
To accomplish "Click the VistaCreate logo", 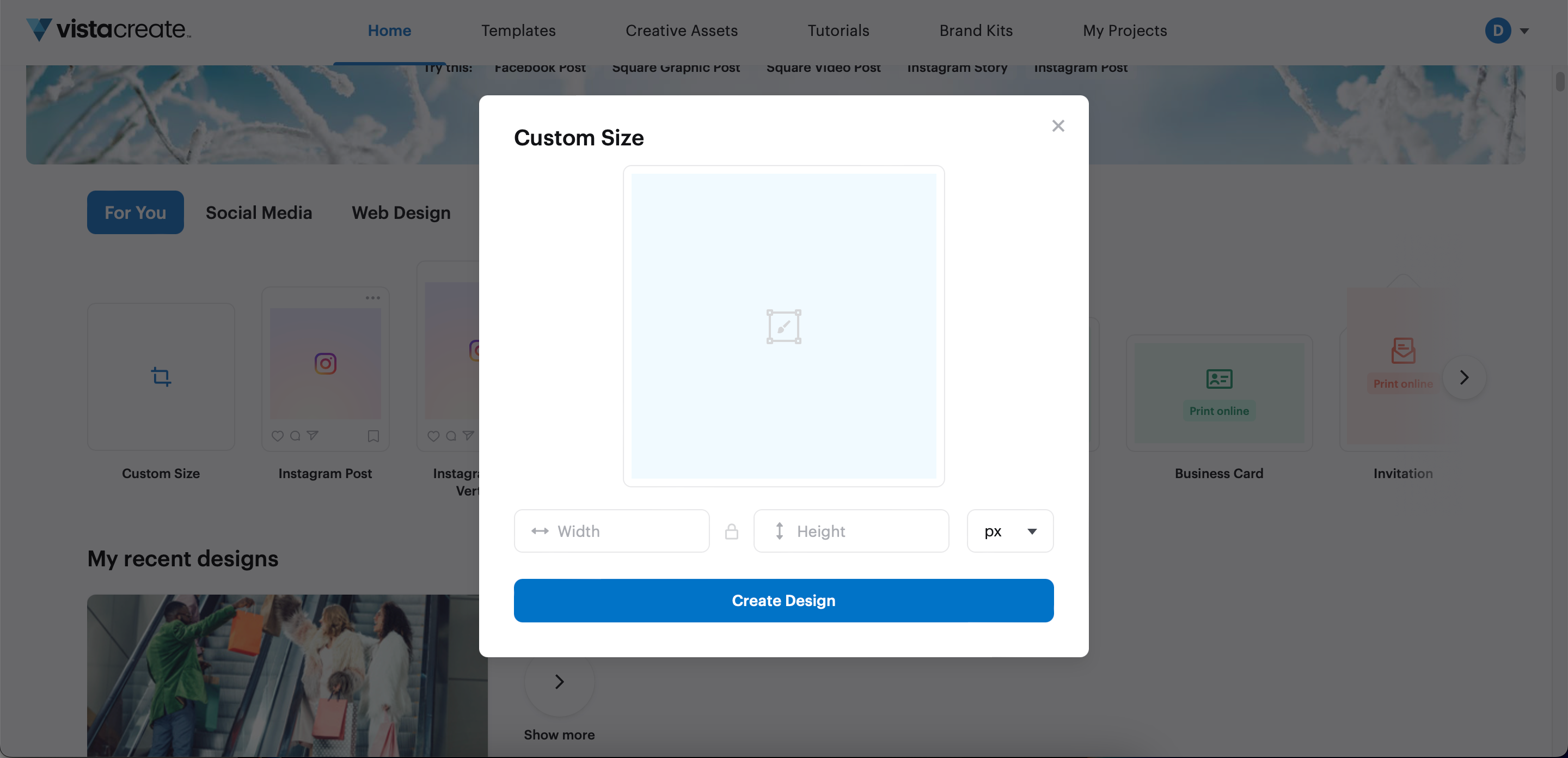I will pyautogui.click(x=108, y=29).
